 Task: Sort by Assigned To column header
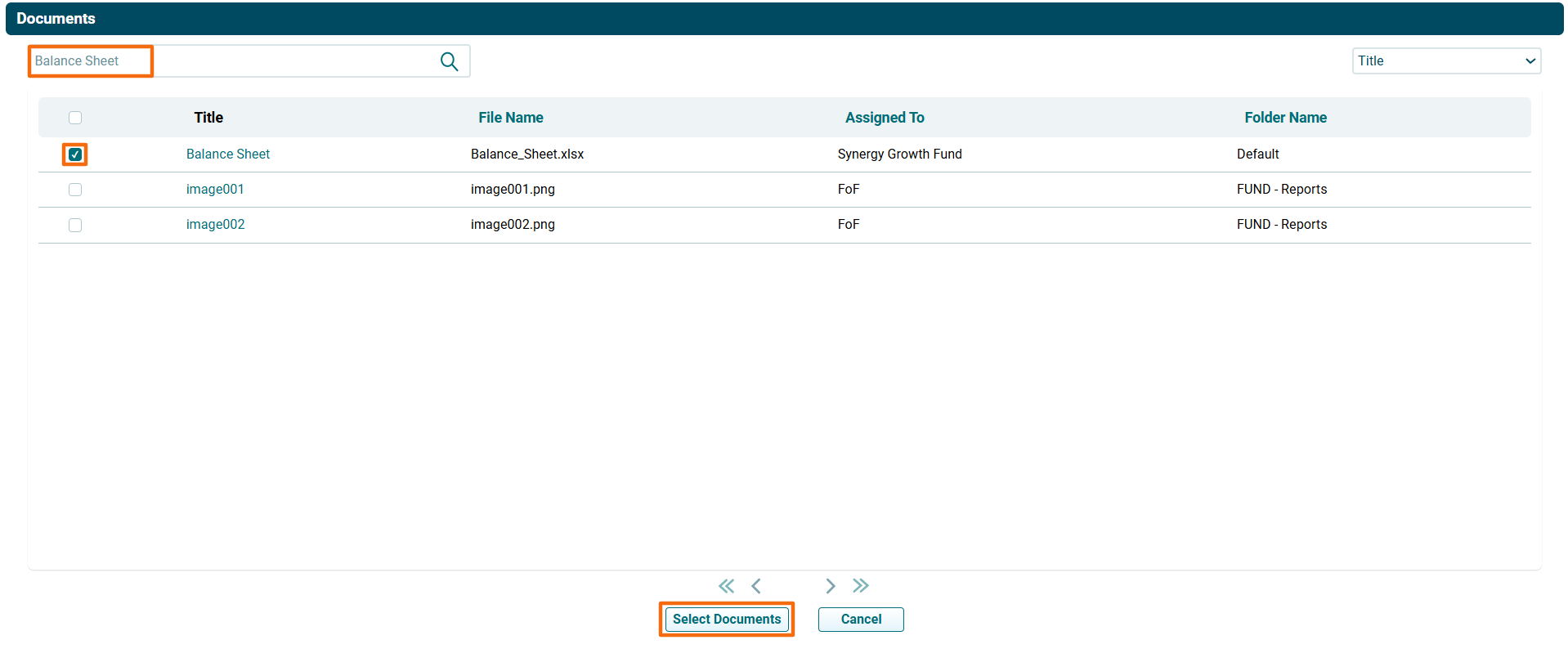[x=885, y=118]
